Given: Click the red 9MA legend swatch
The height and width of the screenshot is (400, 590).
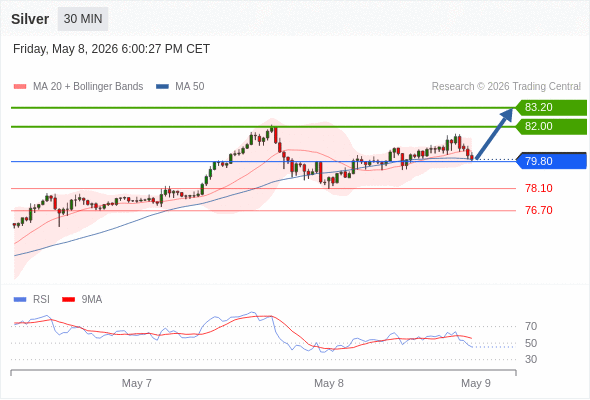Looking at the screenshot, I should (x=68, y=300).
